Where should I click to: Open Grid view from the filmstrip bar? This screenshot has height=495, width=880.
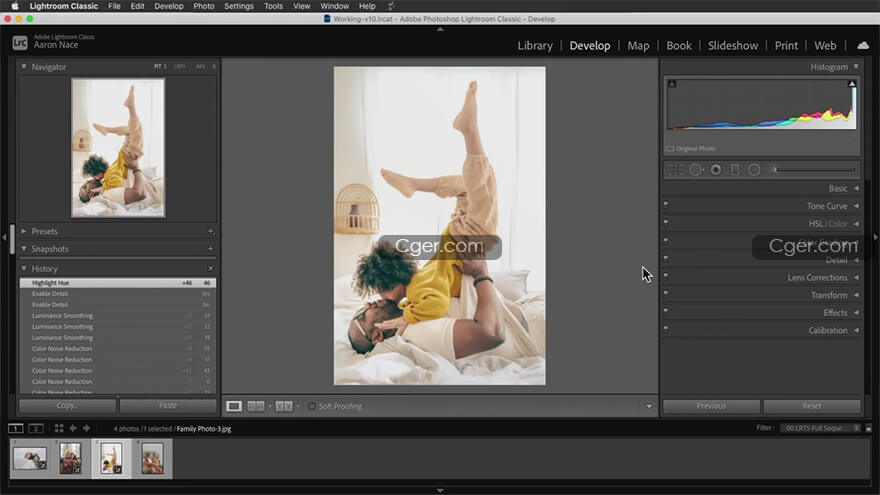click(x=59, y=428)
